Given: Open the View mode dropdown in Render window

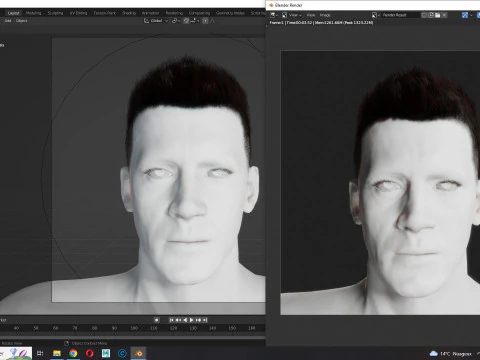Looking at the screenshot, I should click(292, 15).
